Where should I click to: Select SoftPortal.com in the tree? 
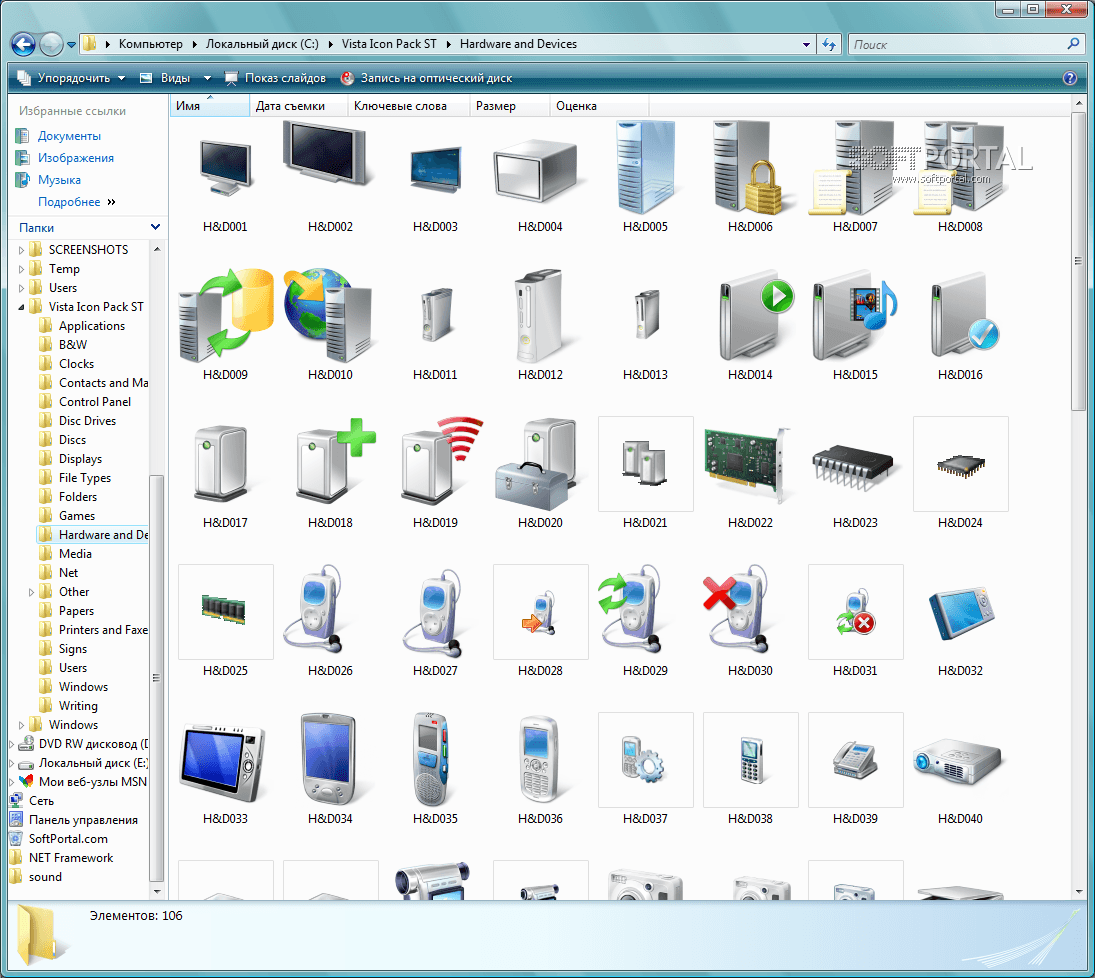68,838
